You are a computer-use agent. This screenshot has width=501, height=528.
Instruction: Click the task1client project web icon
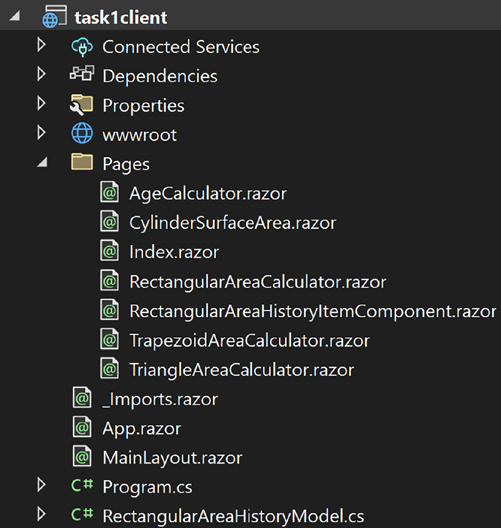pos(55,16)
